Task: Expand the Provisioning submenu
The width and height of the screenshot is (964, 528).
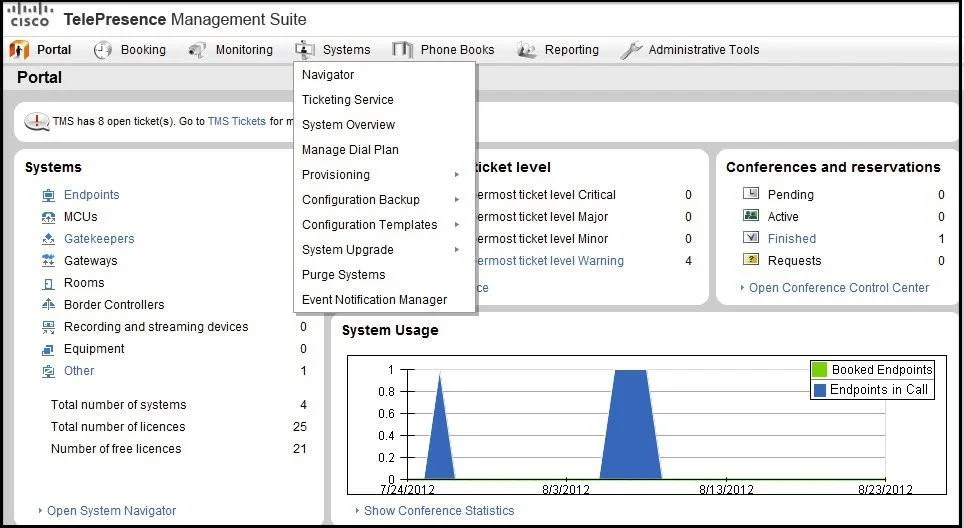Action: [x=381, y=175]
